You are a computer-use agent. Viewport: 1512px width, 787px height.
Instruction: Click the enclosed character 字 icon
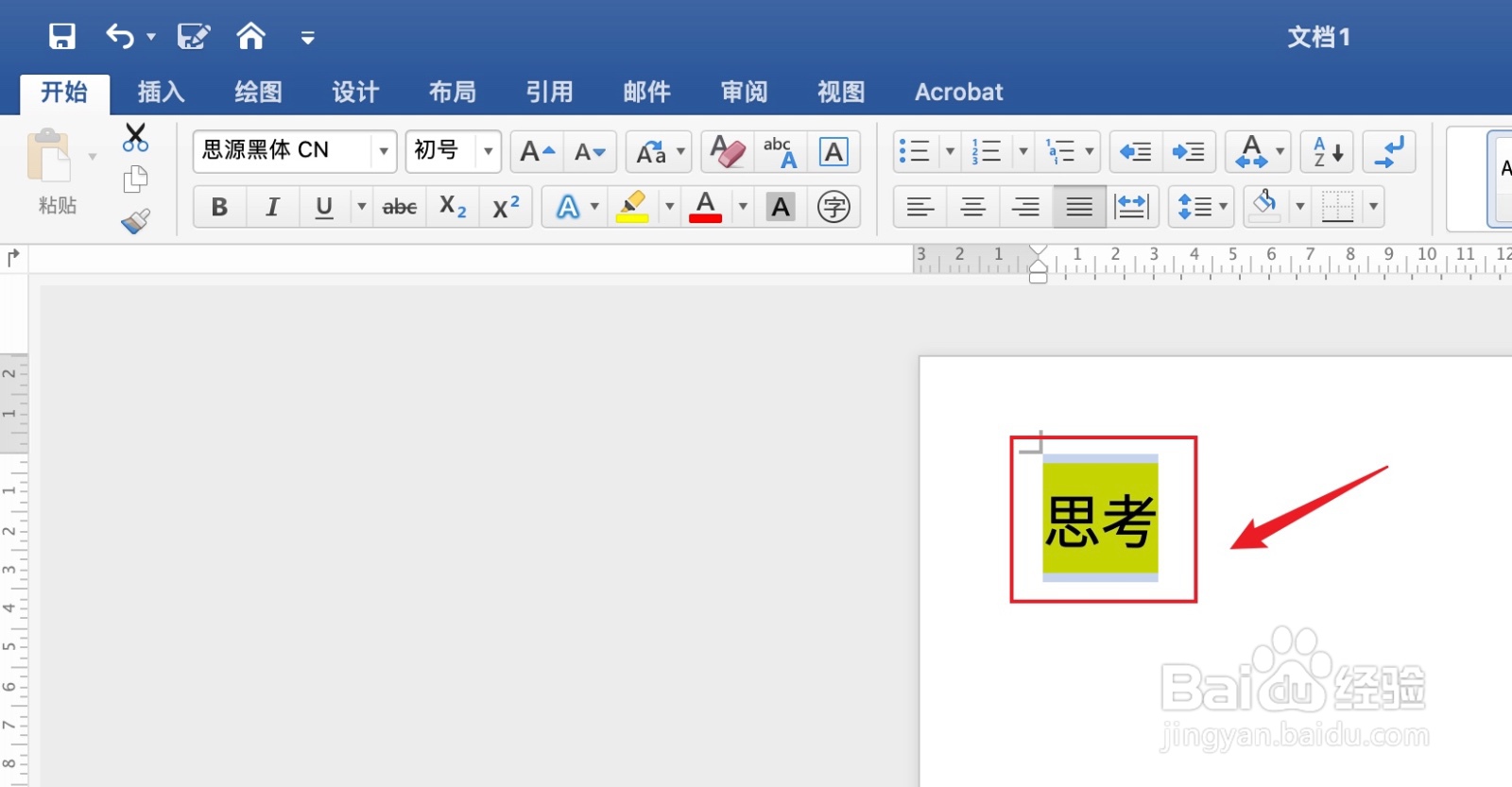(833, 207)
